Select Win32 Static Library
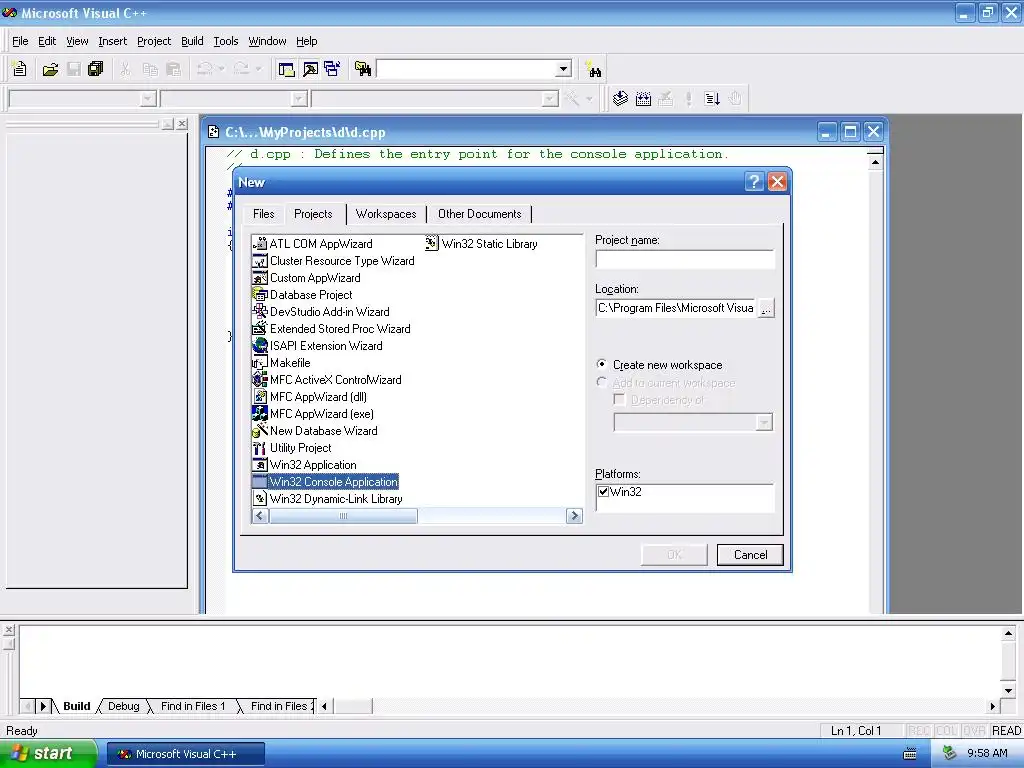 [481, 244]
